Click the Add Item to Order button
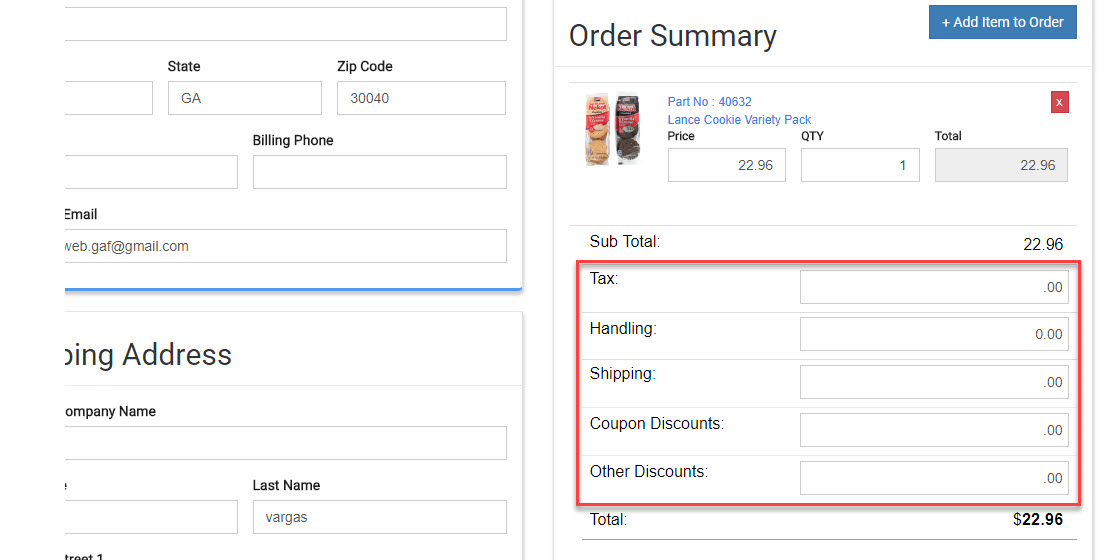The width and height of the screenshot is (1108, 560). pos(1002,22)
